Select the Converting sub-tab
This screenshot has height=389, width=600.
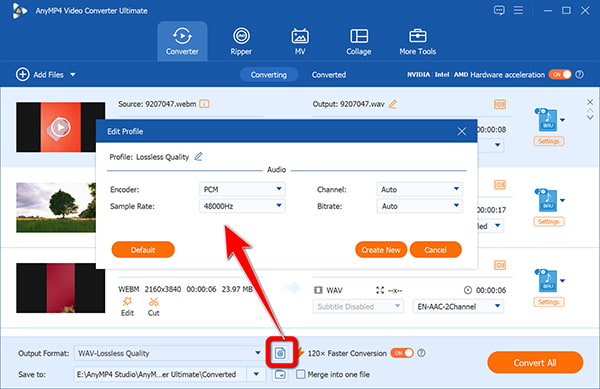[269, 75]
